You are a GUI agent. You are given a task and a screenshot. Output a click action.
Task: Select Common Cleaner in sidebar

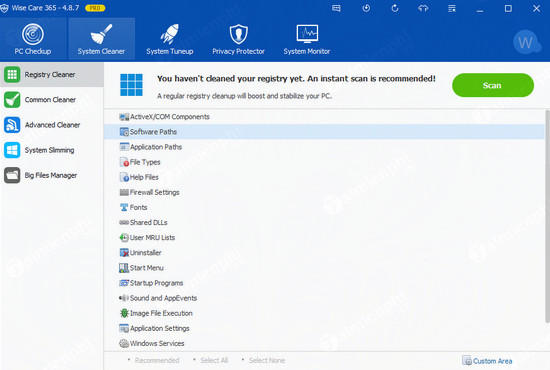point(52,100)
